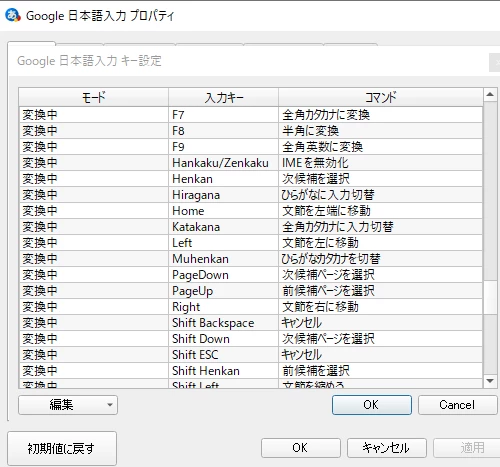The width and height of the screenshot is (500, 467).
Task: Click 変換中 mode cell in the F7 row
Action: click(94, 115)
